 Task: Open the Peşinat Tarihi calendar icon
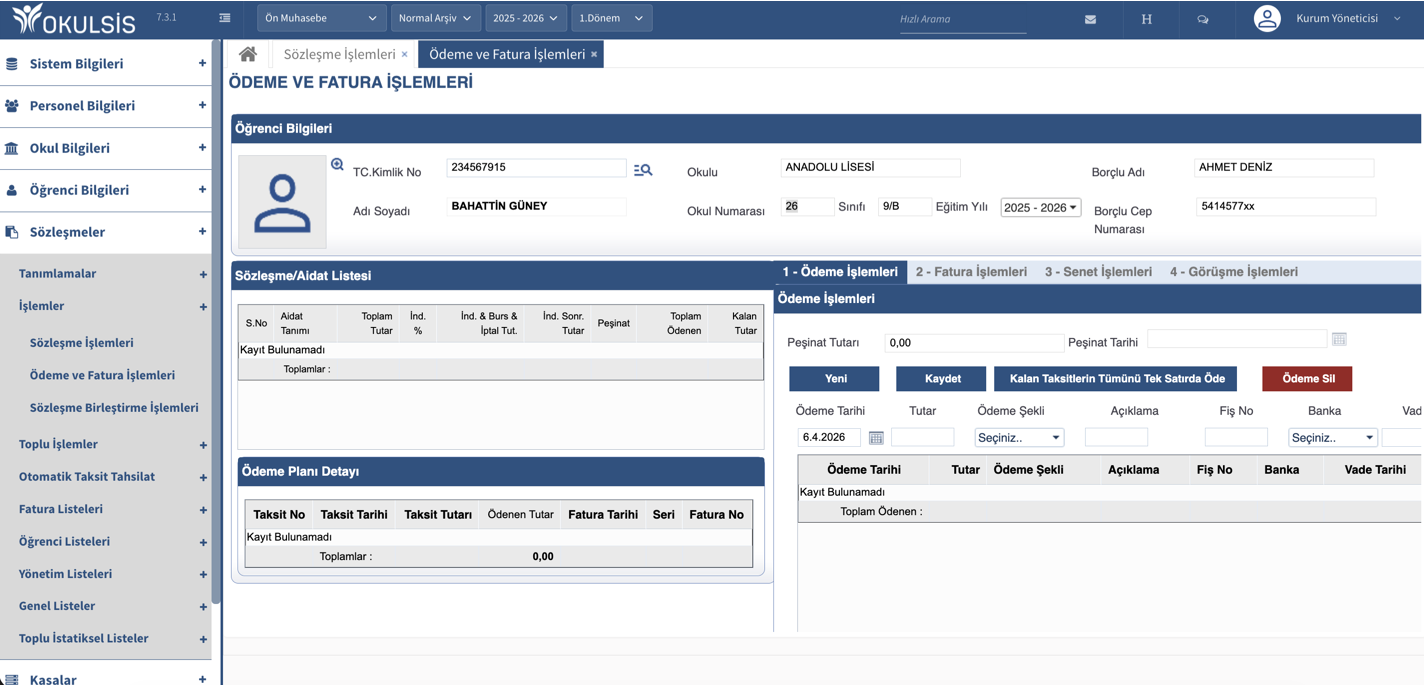coord(1339,340)
